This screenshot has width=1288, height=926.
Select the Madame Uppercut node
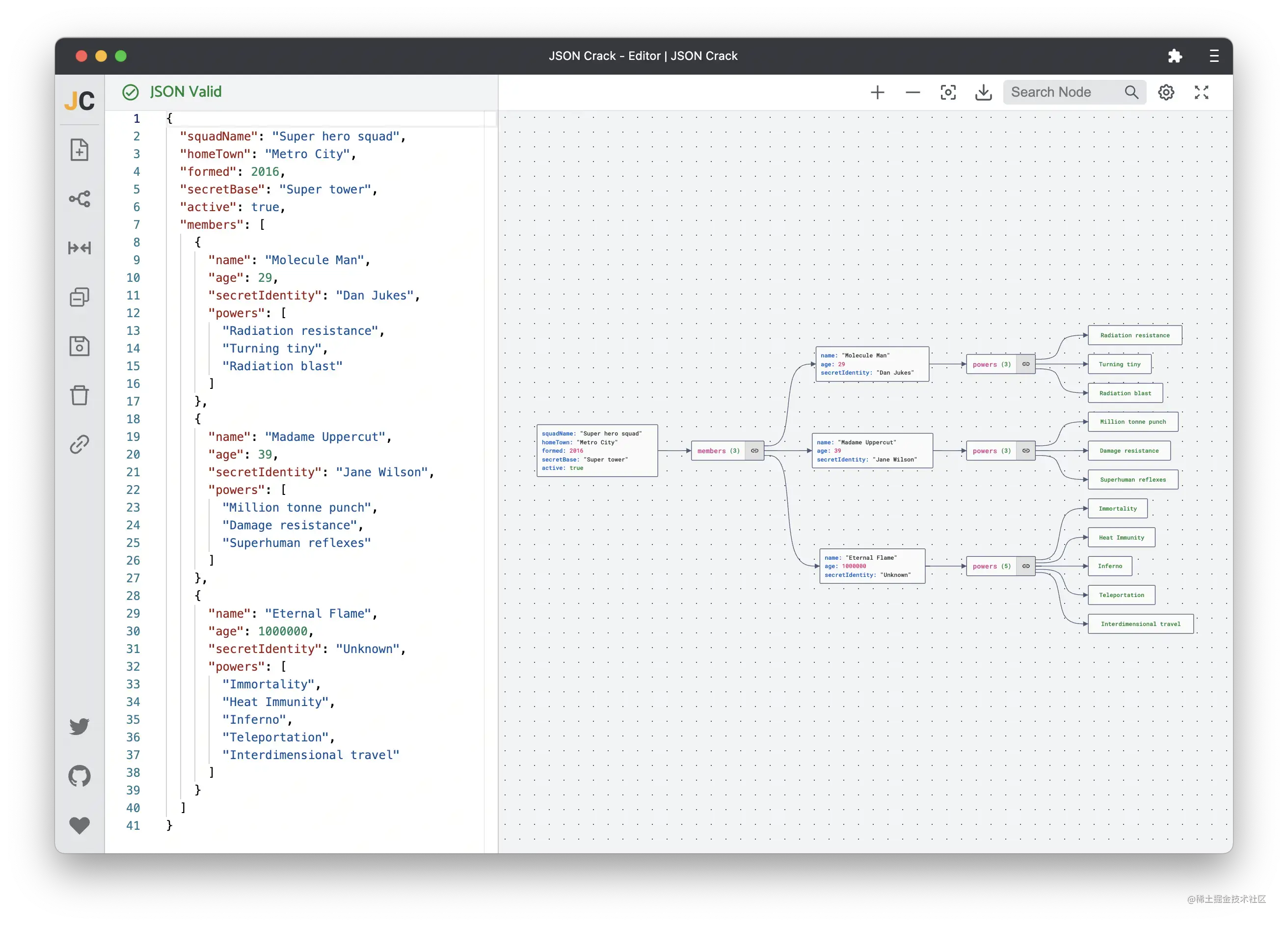pos(872,451)
